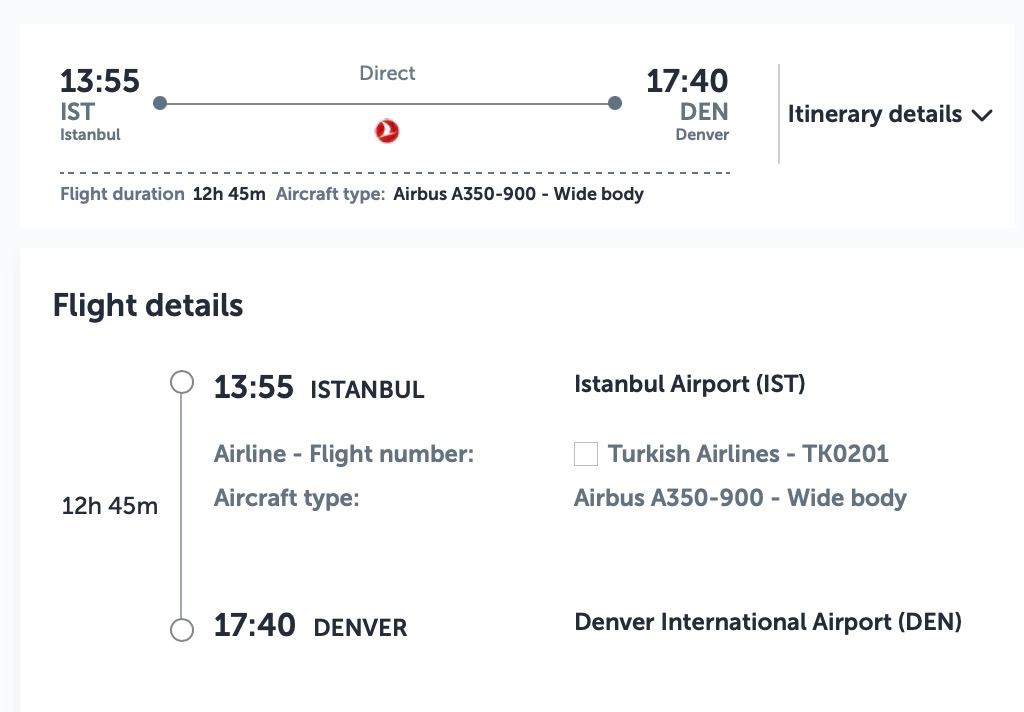Select the Denver arrival circle in the timeline
The height and width of the screenshot is (712, 1024).
pos(182,629)
